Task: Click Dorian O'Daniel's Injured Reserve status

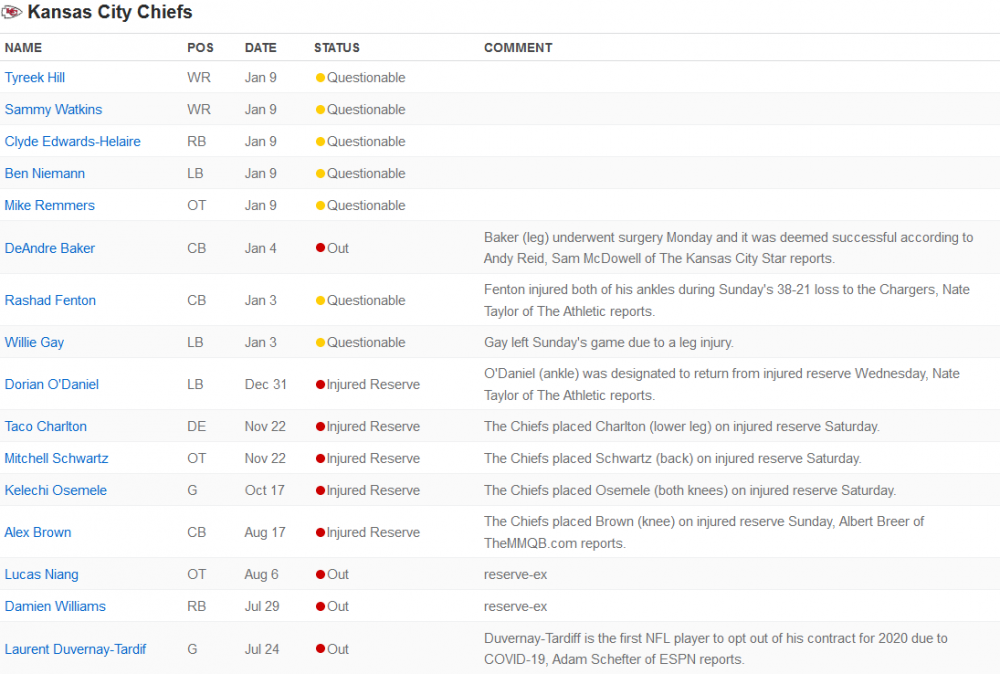Action: (368, 385)
